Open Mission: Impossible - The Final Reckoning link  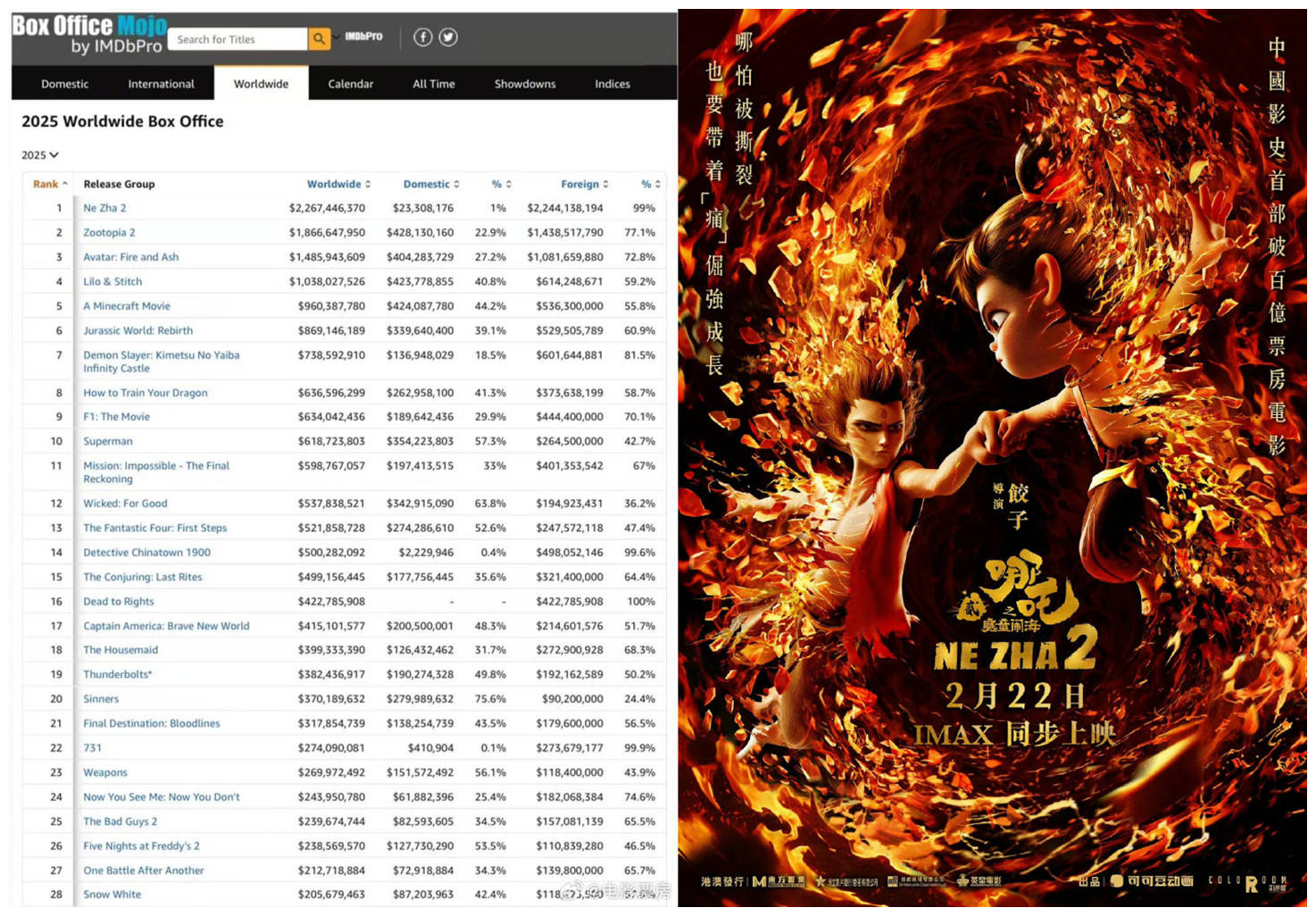(x=156, y=472)
